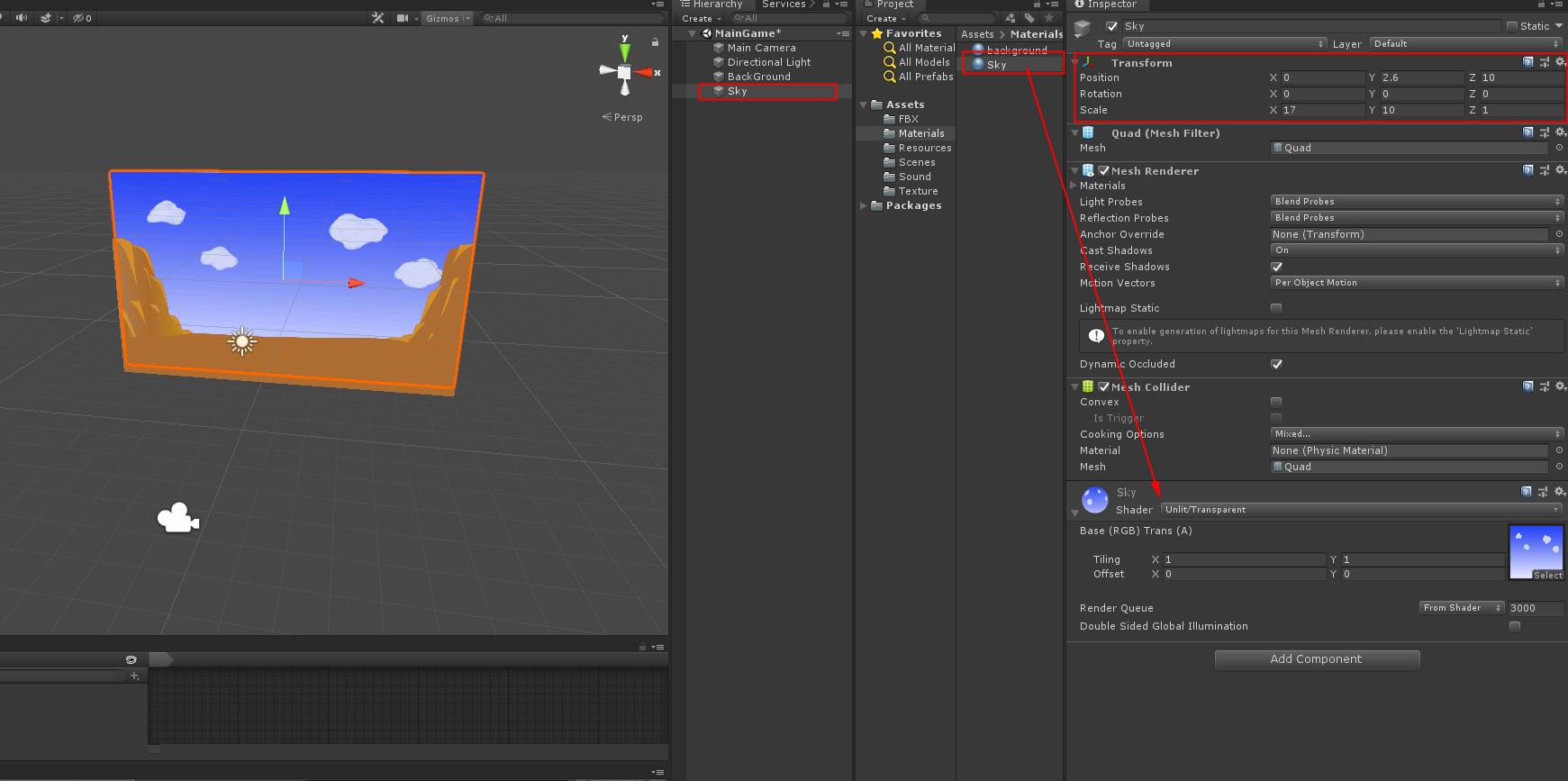Select Main Camera in Hierarchy
The image size is (1568, 781).
tap(761, 48)
